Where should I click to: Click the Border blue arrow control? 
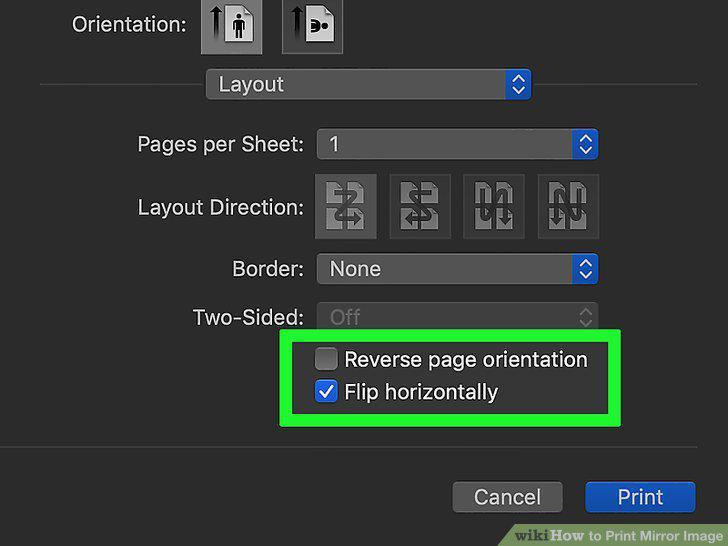tap(585, 269)
